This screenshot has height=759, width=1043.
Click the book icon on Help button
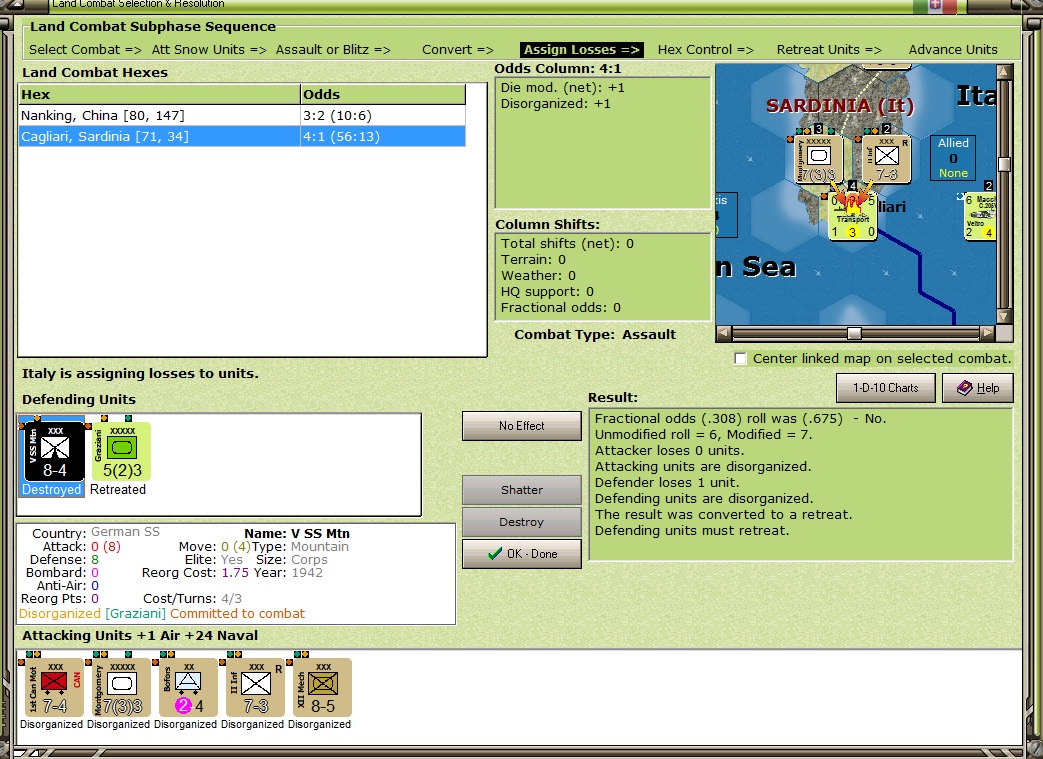pyautogui.click(x=965, y=388)
